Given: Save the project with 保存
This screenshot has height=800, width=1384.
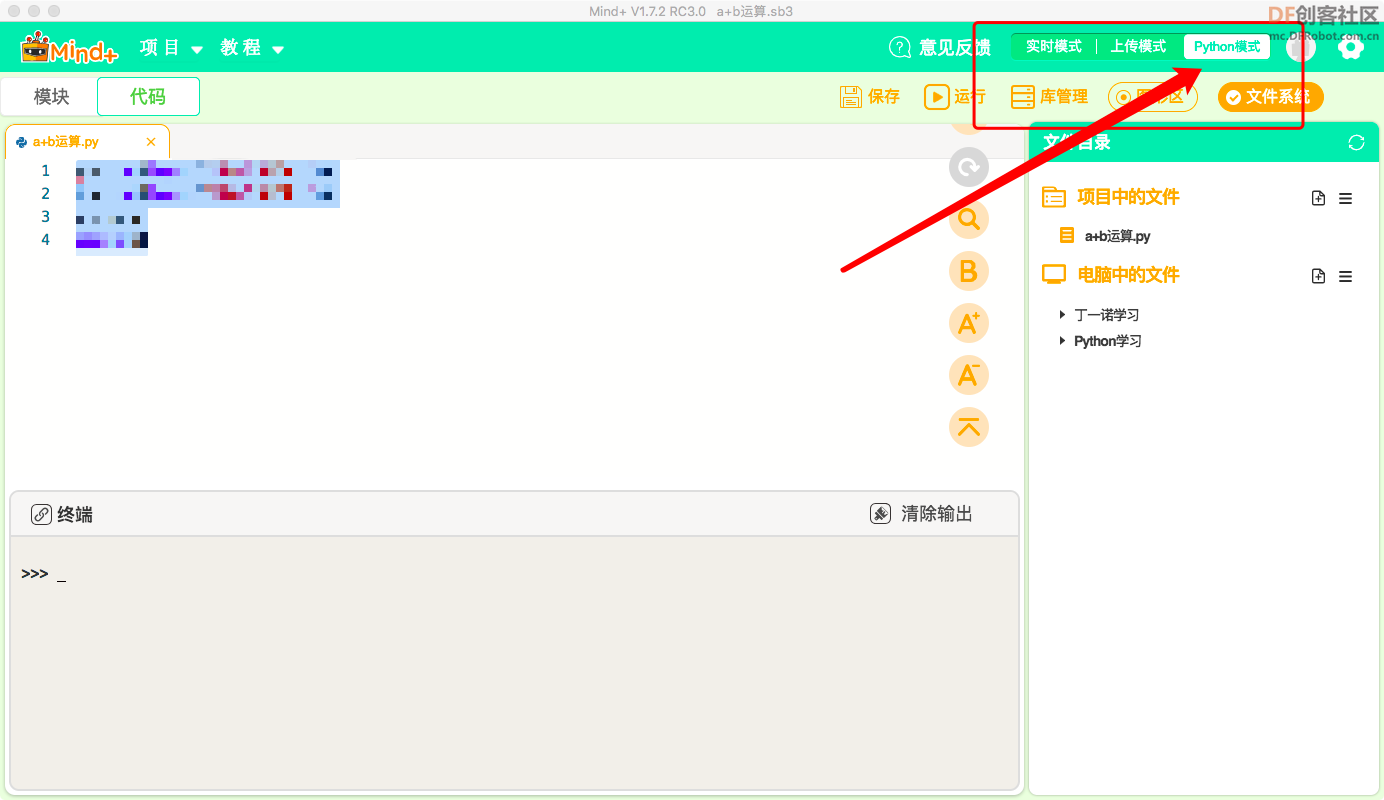Looking at the screenshot, I should (870, 97).
